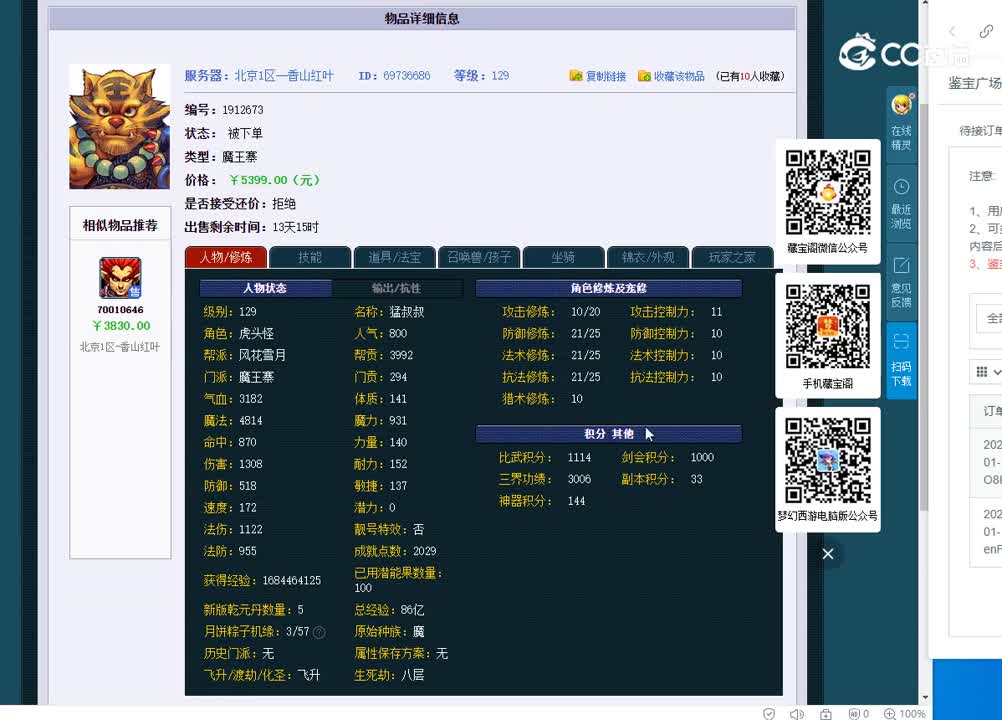Select the 人物/修炼 tab
Viewport: 1002px width, 720px height.
click(x=226, y=257)
